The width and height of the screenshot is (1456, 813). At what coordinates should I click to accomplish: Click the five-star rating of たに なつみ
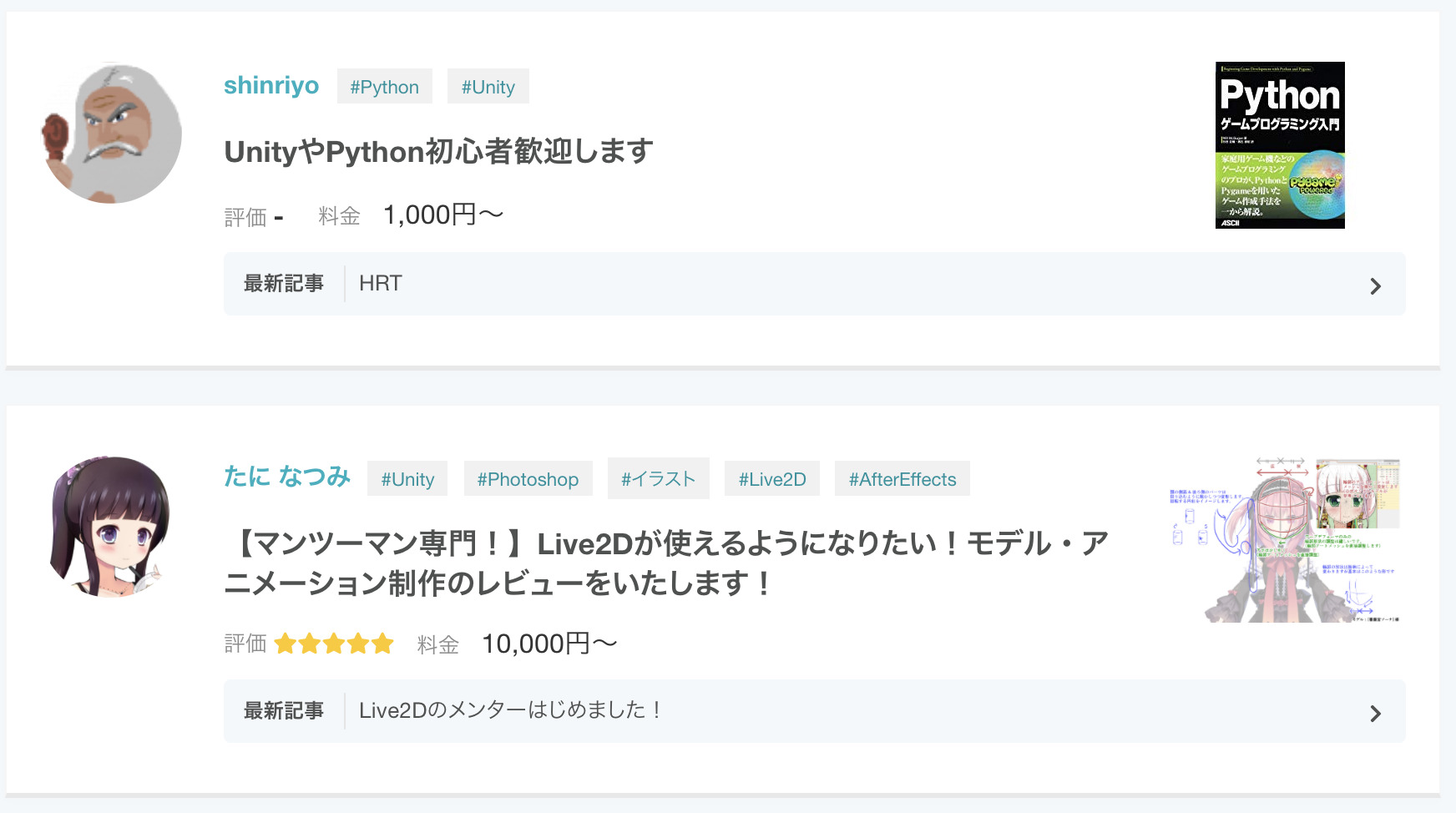(334, 644)
